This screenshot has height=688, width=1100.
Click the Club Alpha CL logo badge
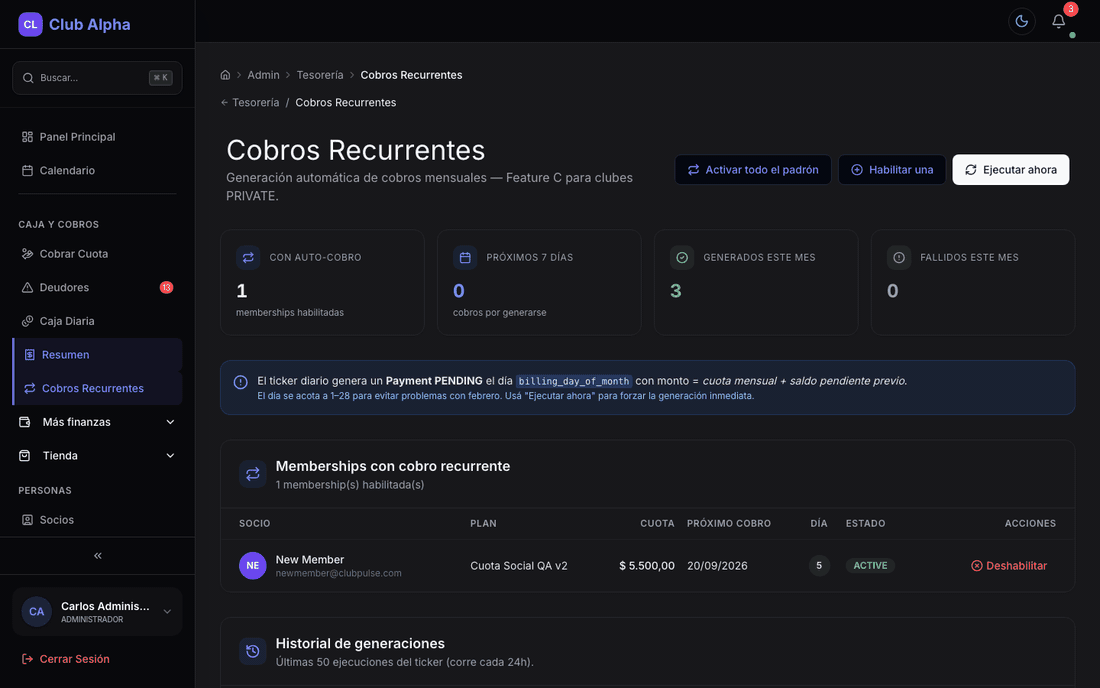click(30, 25)
